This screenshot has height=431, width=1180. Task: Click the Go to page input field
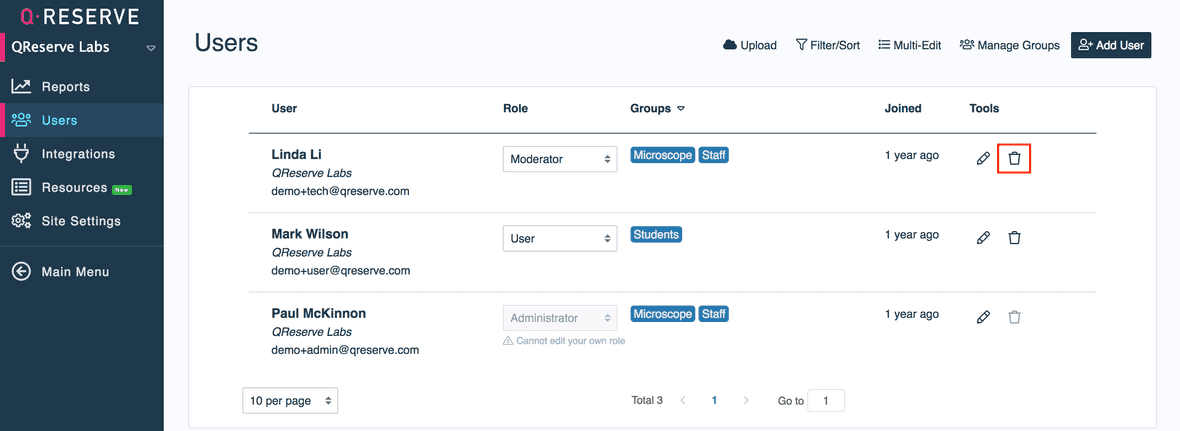825,401
